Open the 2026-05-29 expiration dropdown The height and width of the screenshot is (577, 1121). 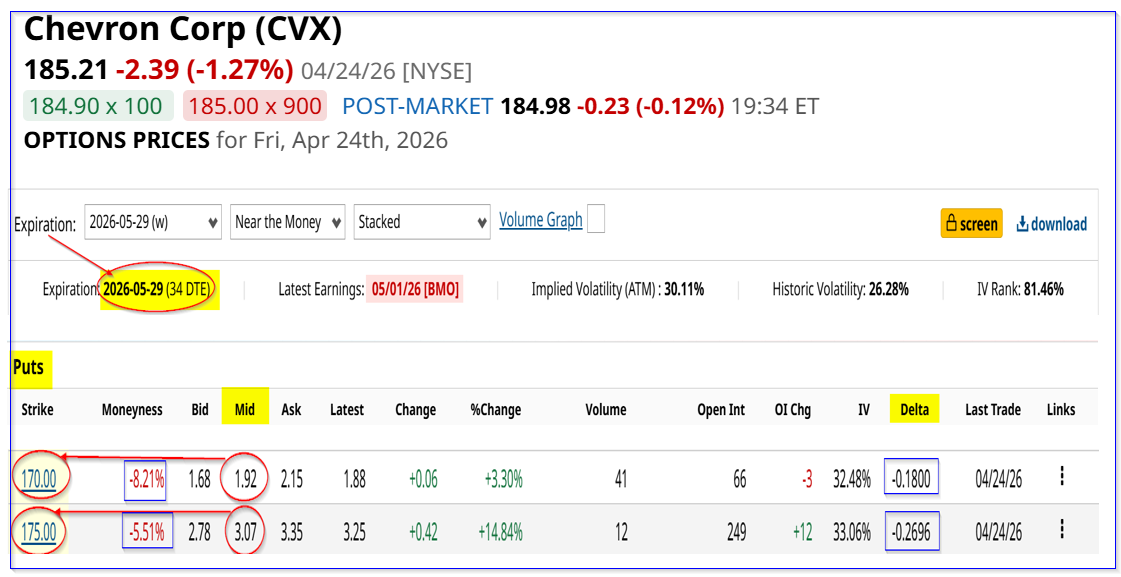tap(153, 222)
